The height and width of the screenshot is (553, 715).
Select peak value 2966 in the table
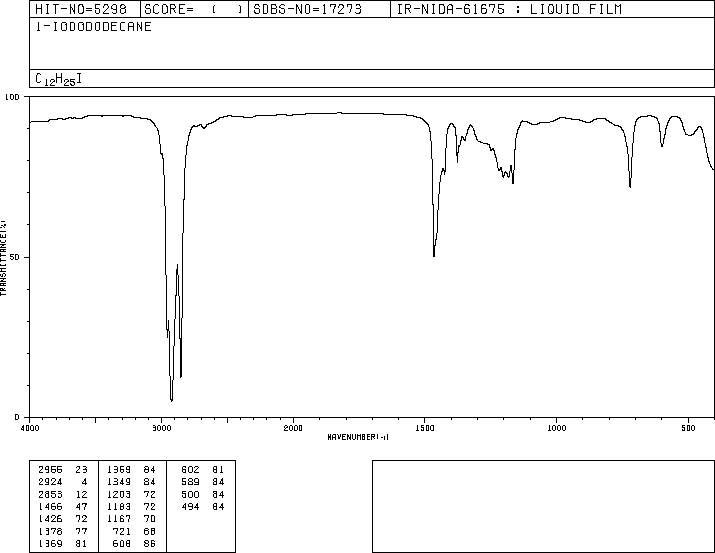[x=50, y=470]
